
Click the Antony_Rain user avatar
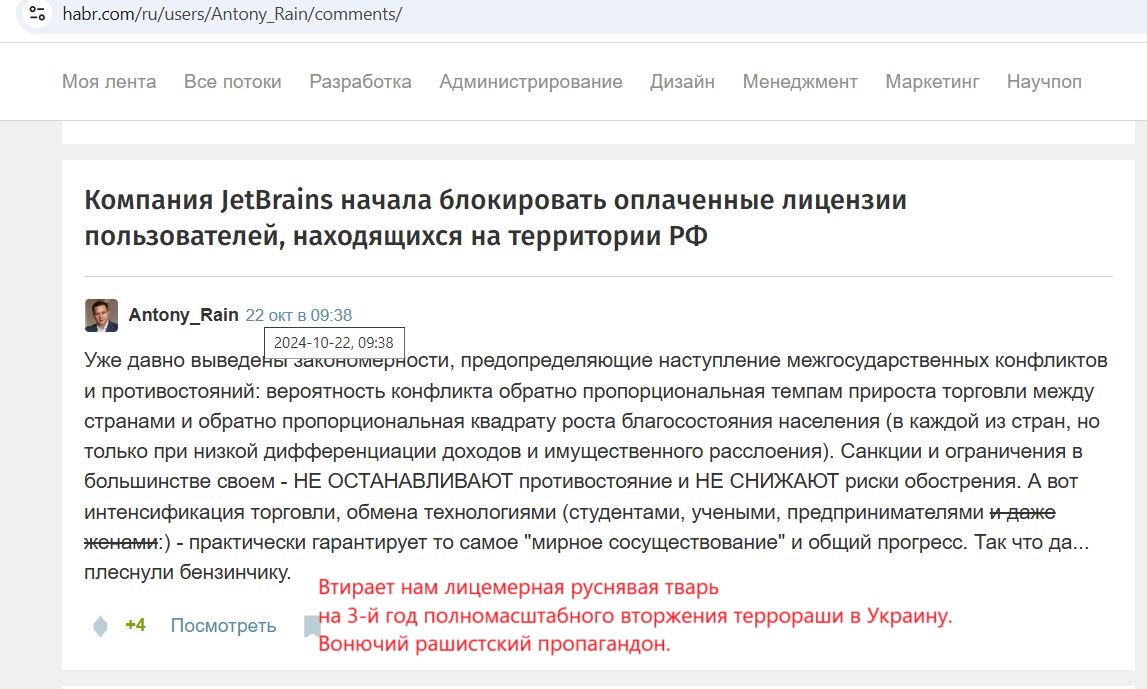101,315
